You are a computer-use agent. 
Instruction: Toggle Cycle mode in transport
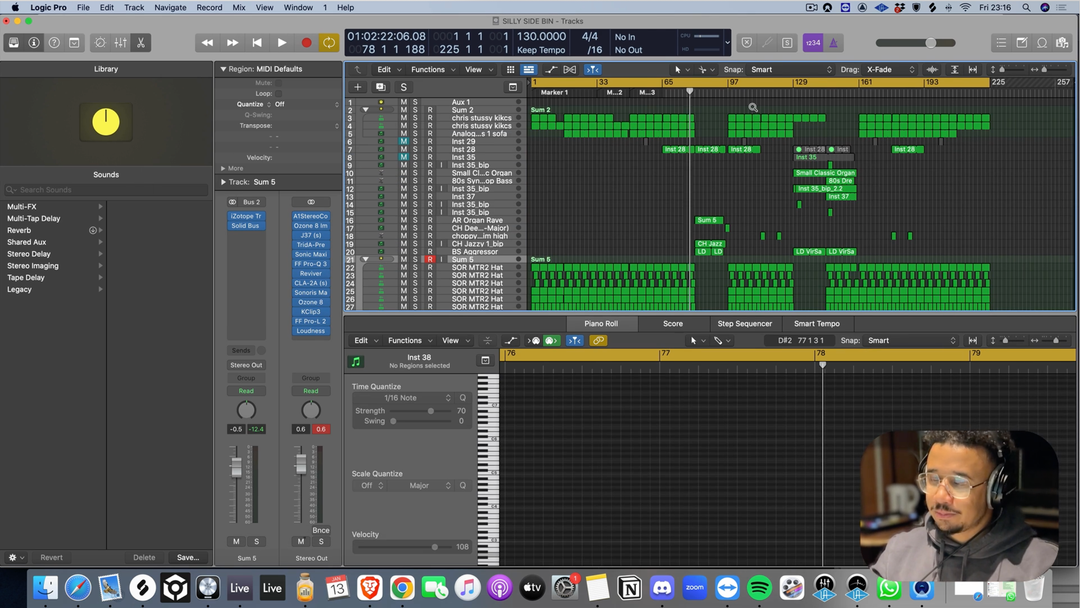[x=328, y=43]
